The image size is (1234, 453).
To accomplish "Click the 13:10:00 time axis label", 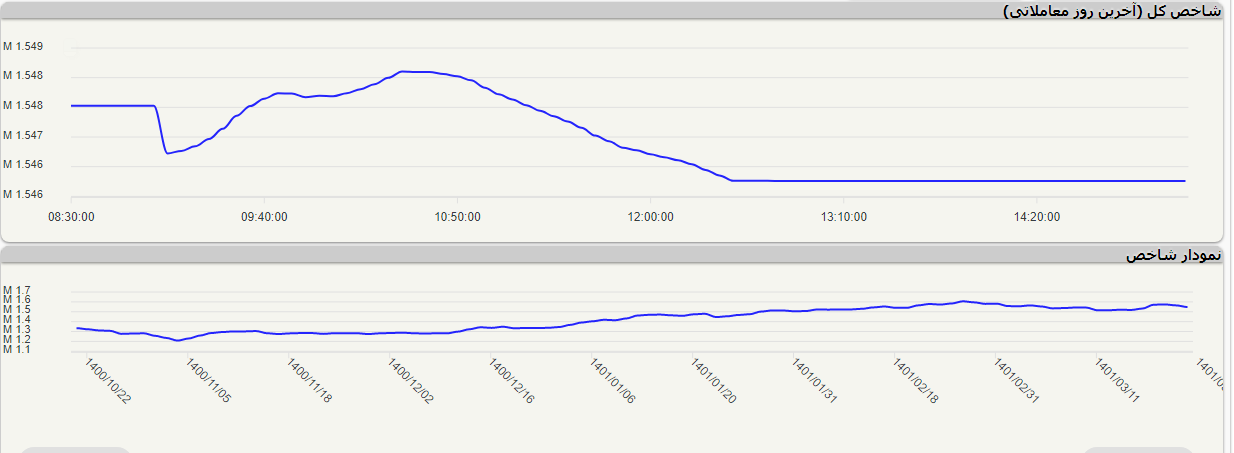I will [844, 217].
